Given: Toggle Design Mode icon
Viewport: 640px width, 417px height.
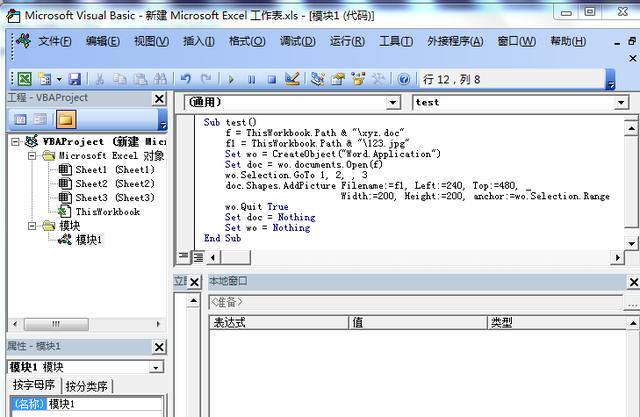Looking at the screenshot, I should (x=292, y=78).
